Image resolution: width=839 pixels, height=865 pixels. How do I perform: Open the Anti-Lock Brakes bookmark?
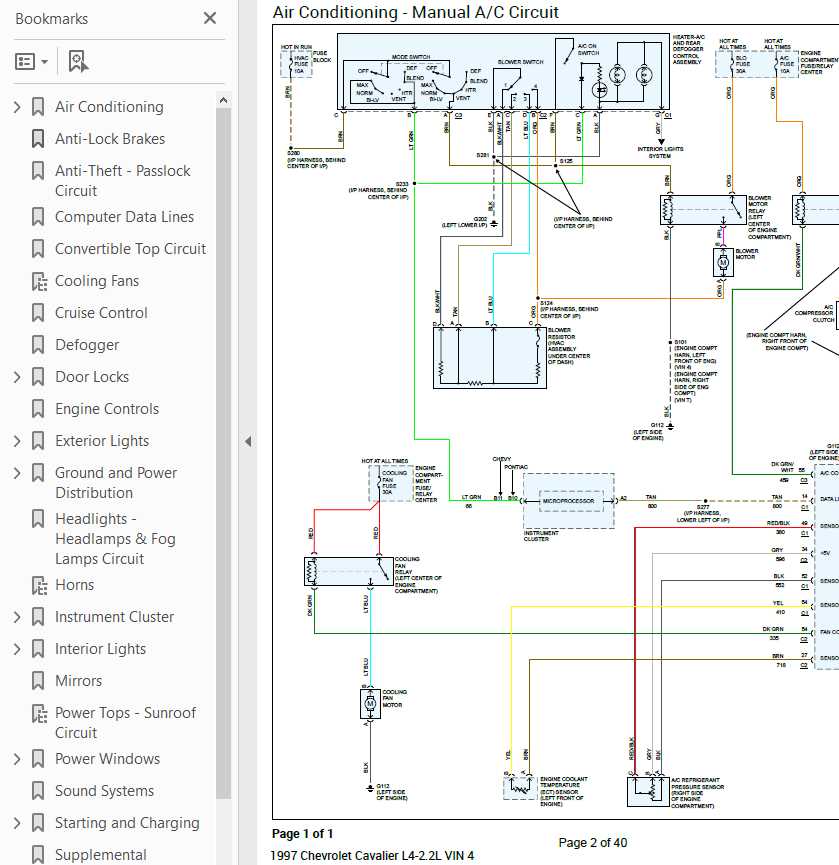110,138
